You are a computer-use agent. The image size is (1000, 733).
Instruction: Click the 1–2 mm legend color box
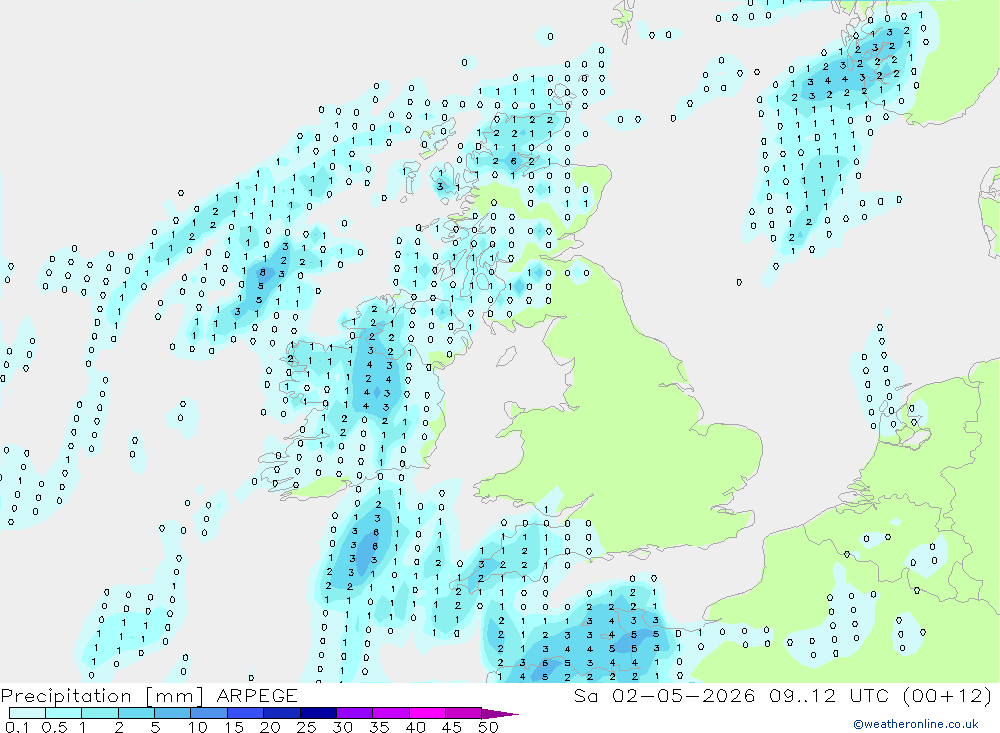click(100, 713)
